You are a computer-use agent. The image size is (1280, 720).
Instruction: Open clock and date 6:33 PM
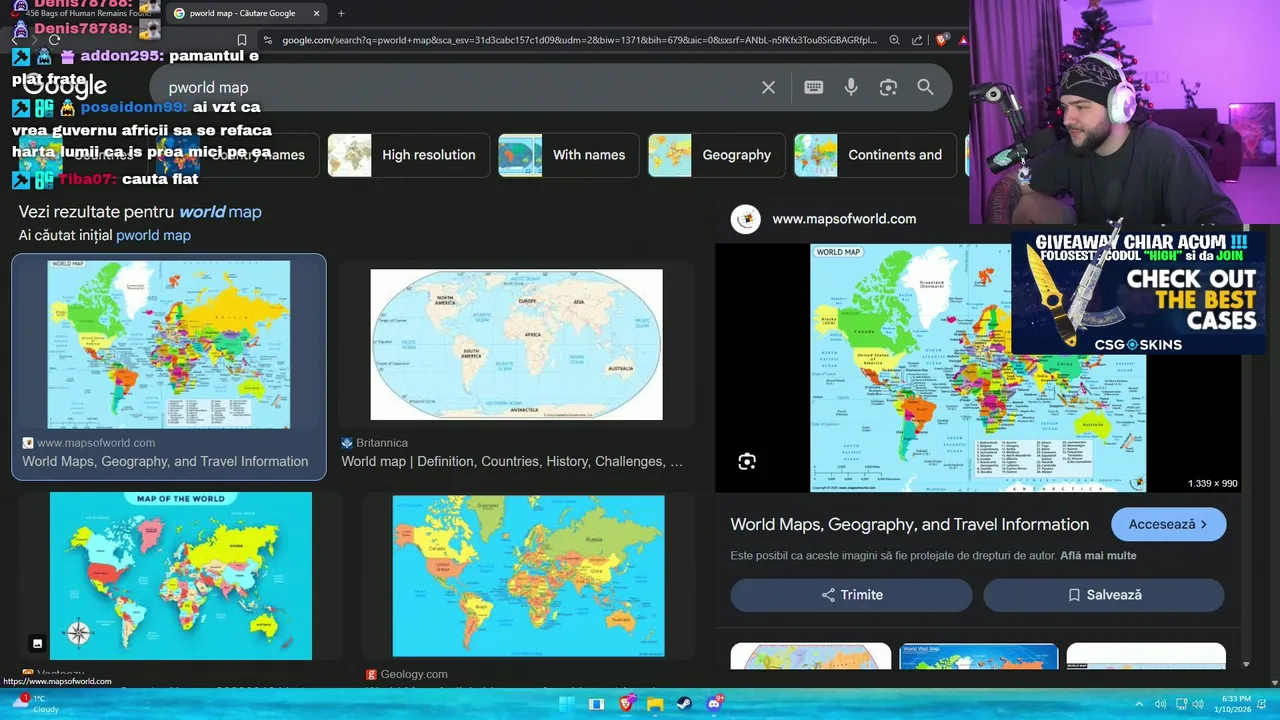click(1233, 704)
